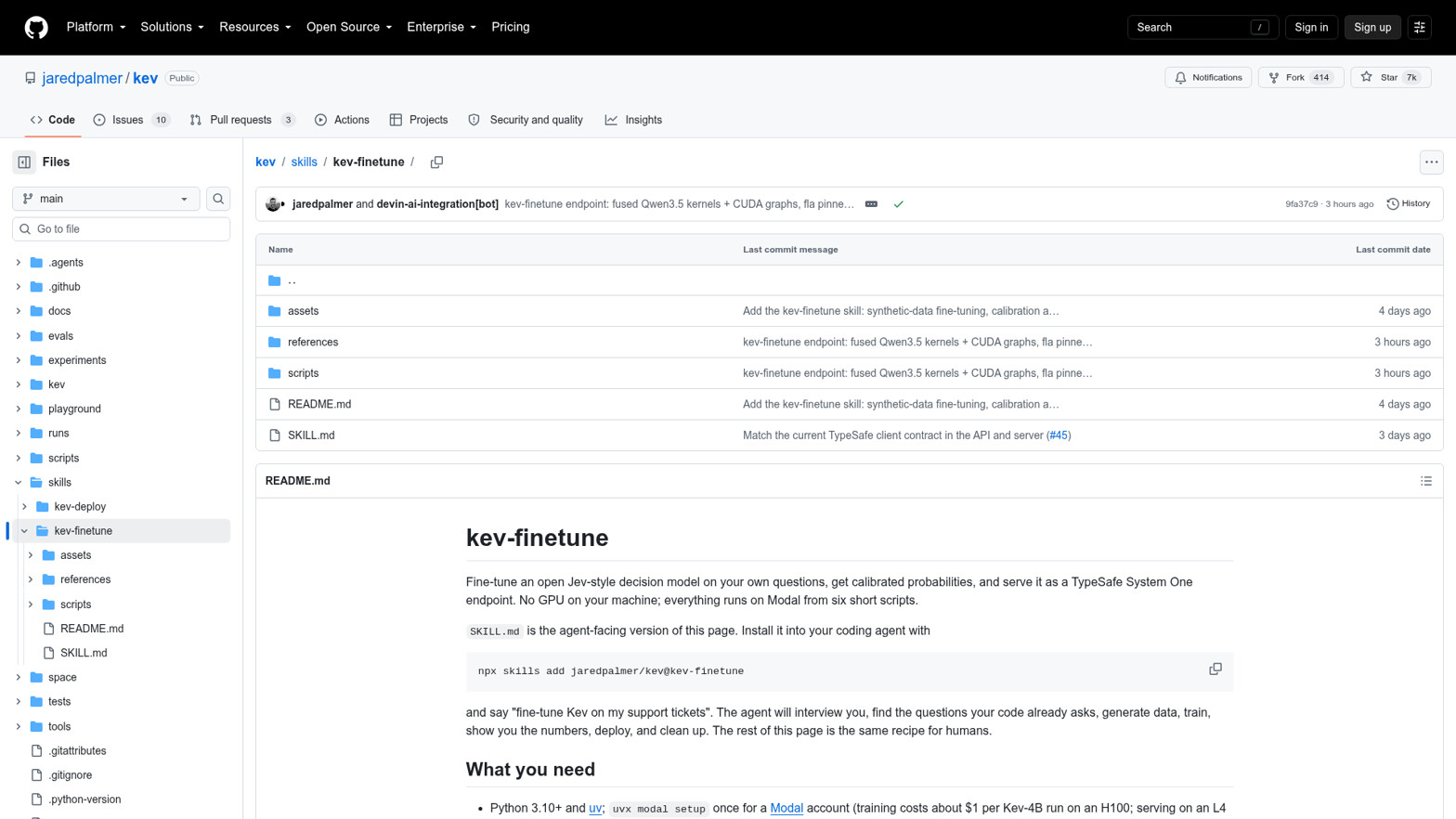Screen dimensions: 1456x819
Task: Star the kev repository
Action: click(x=1390, y=78)
